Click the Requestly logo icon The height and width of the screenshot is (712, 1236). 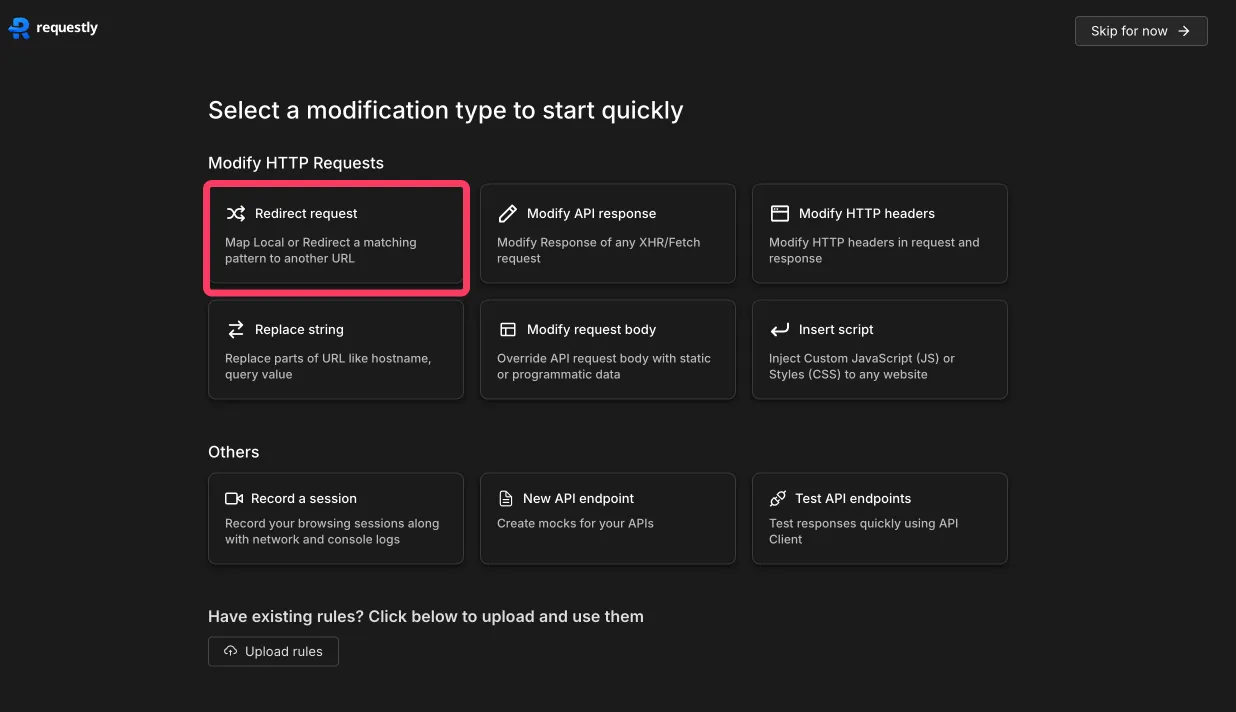[19, 28]
